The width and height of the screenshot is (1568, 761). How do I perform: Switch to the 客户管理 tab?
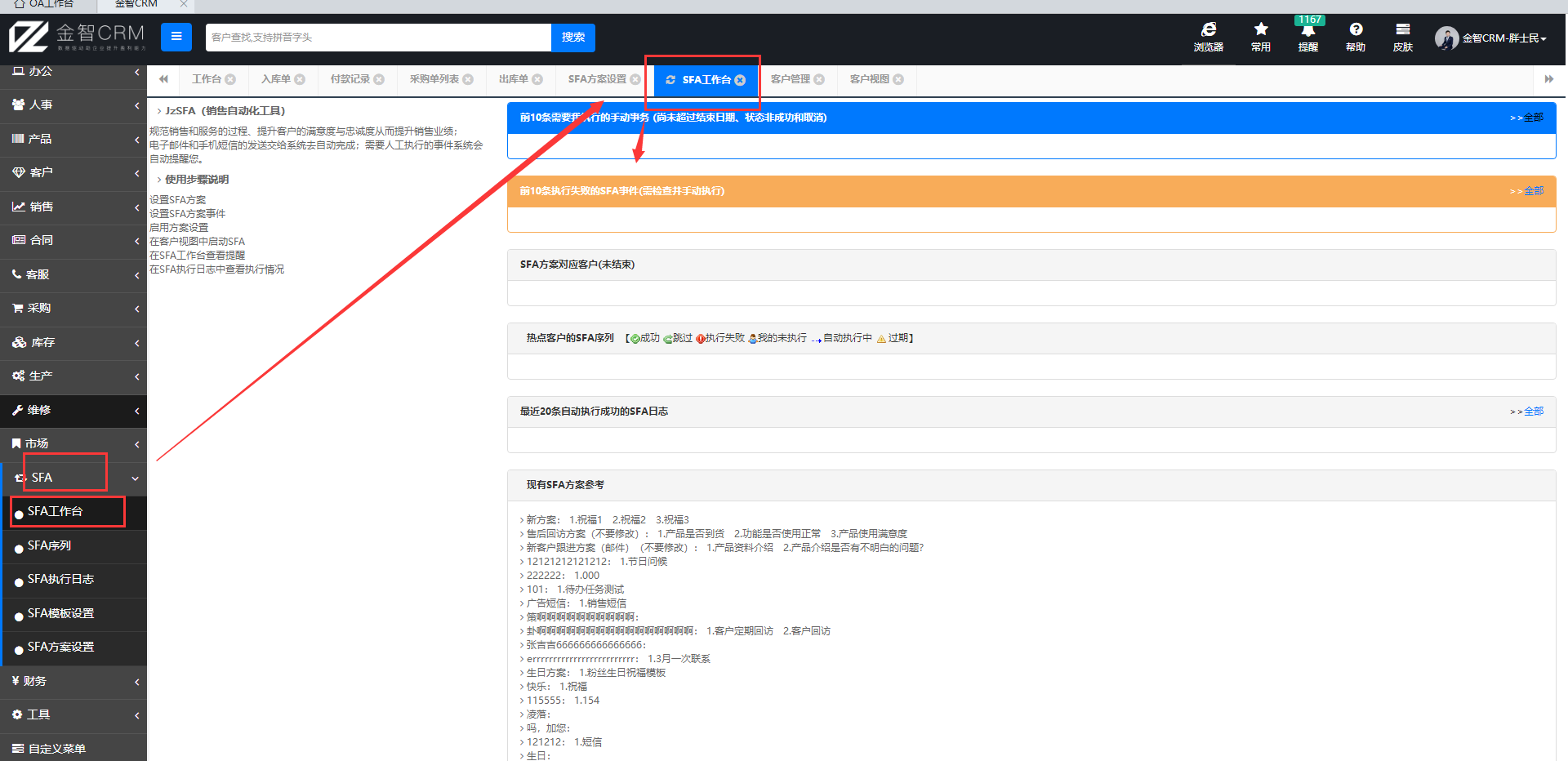coord(791,79)
